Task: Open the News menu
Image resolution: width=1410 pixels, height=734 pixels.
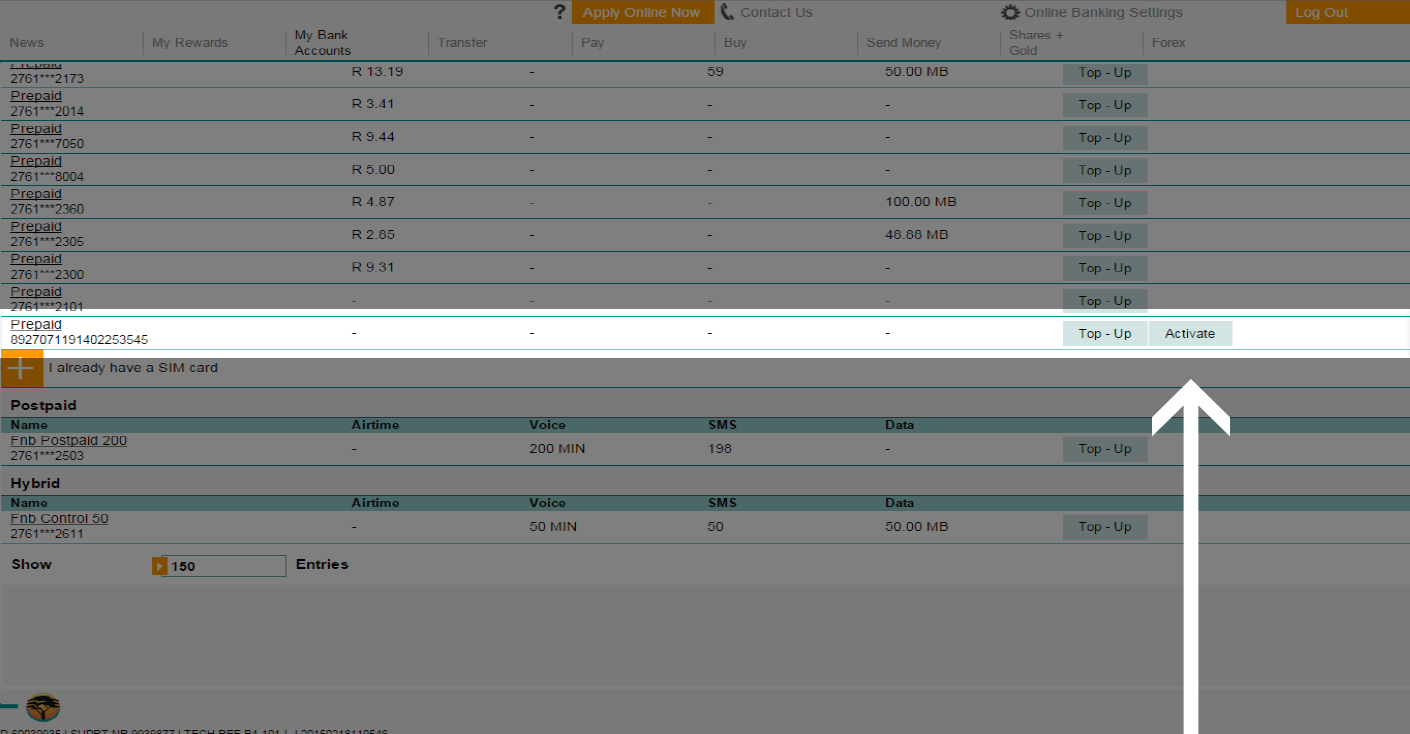Action: pyautogui.click(x=27, y=43)
